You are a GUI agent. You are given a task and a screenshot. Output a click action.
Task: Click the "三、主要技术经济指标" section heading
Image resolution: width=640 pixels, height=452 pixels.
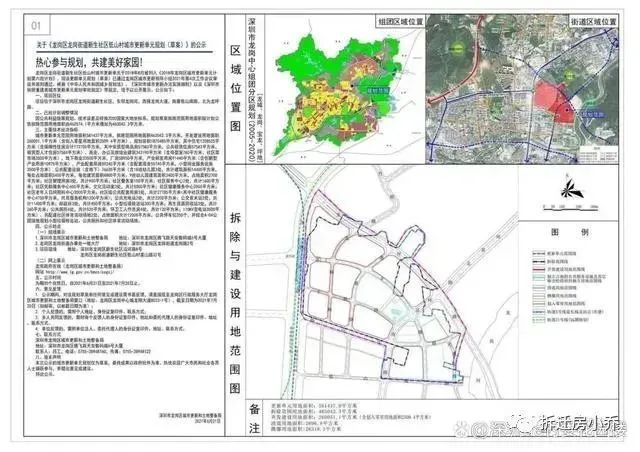click(55, 128)
